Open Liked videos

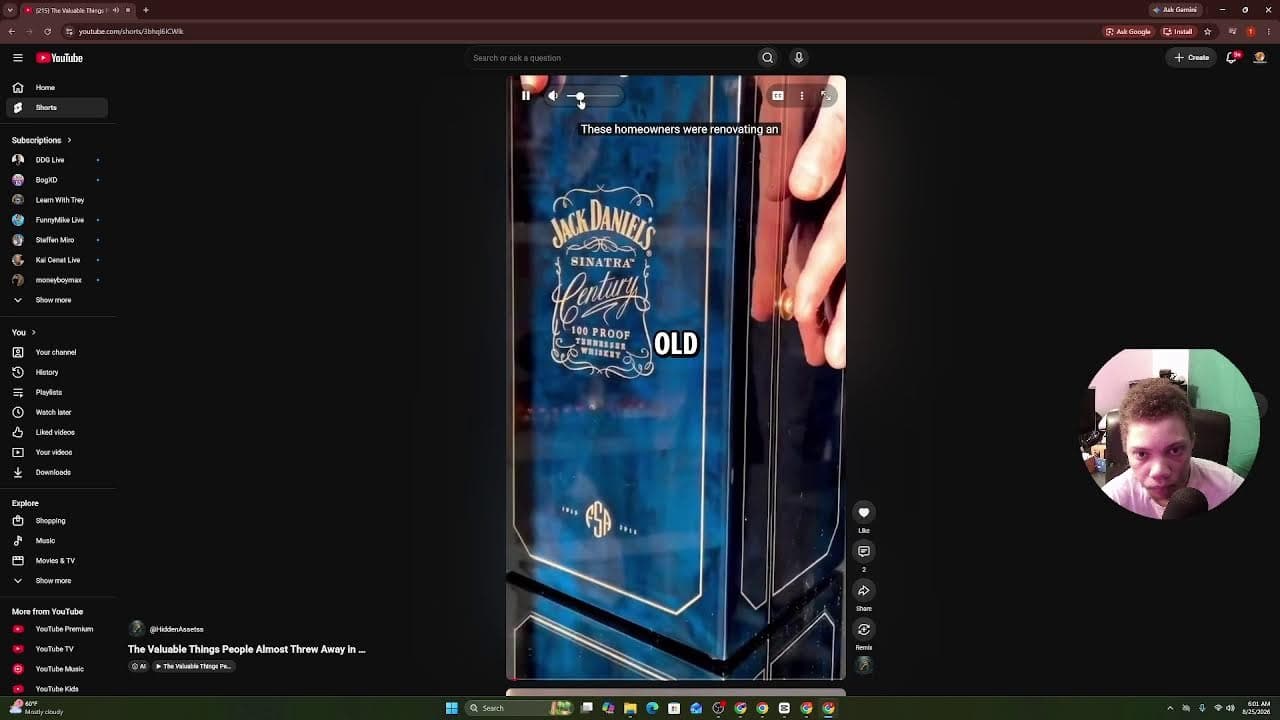pyautogui.click(x=57, y=432)
